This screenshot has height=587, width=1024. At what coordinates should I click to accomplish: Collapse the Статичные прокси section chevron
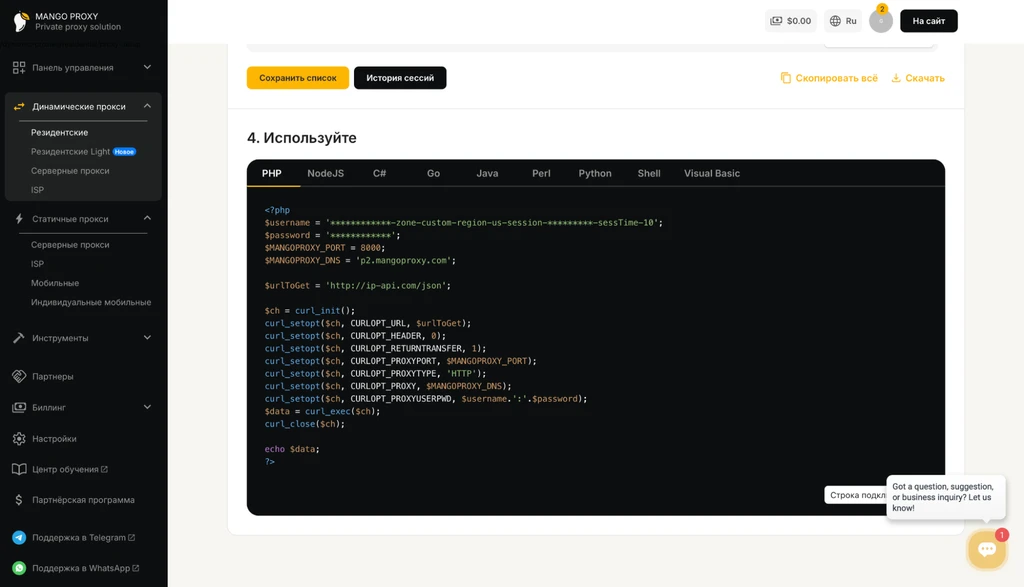[147, 218]
